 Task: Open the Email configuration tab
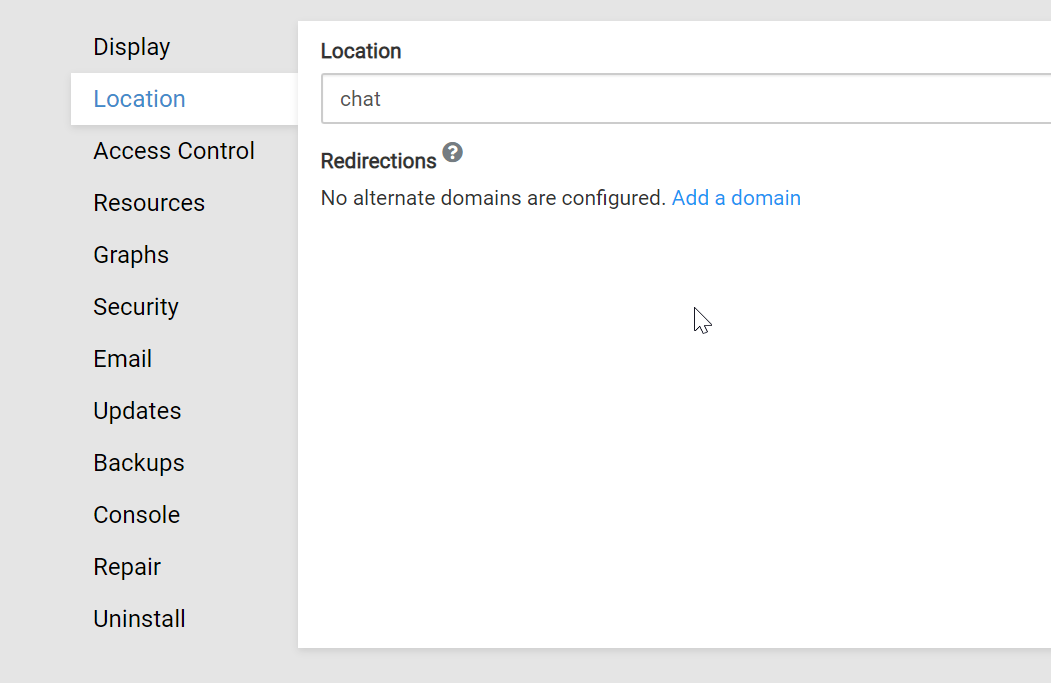click(122, 359)
